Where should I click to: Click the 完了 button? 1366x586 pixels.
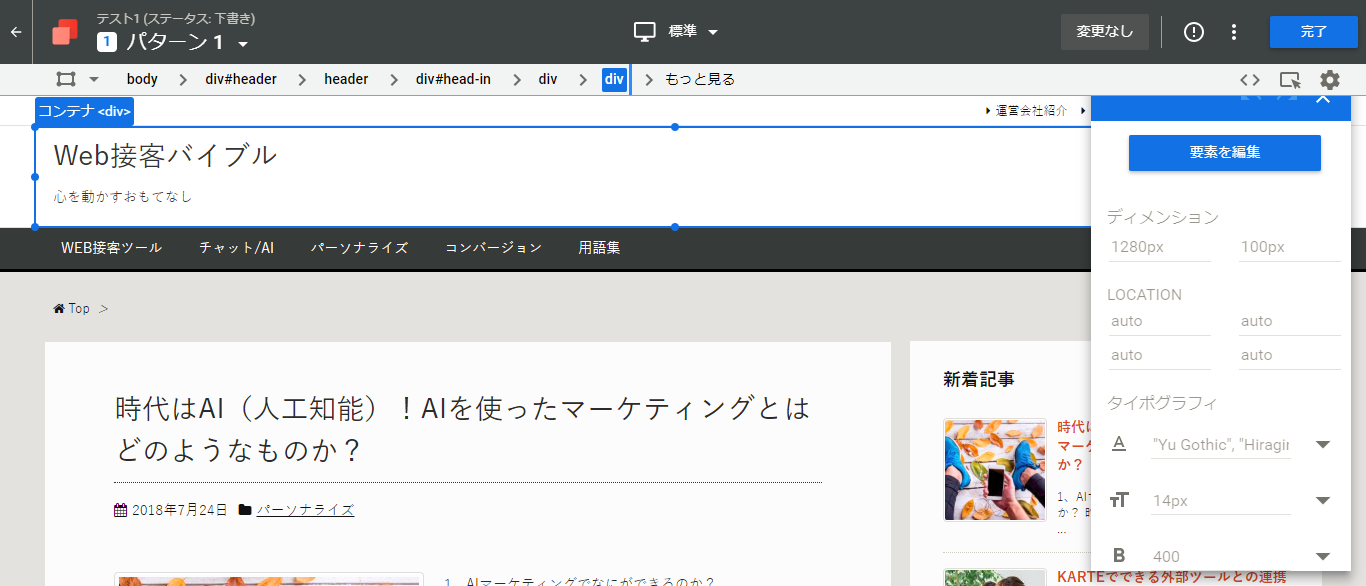(1314, 32)
